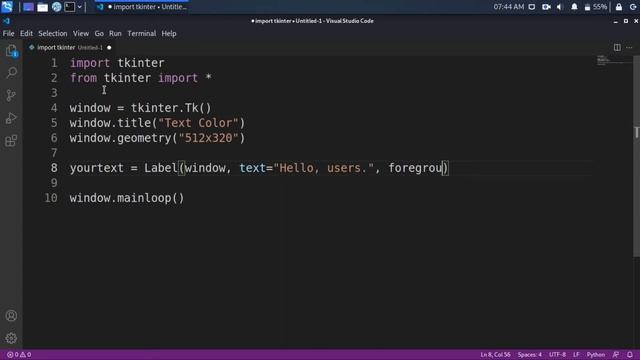Click the asterisk on line 2
Viewport: 640px width, 360px height.
tap(208, 77)
